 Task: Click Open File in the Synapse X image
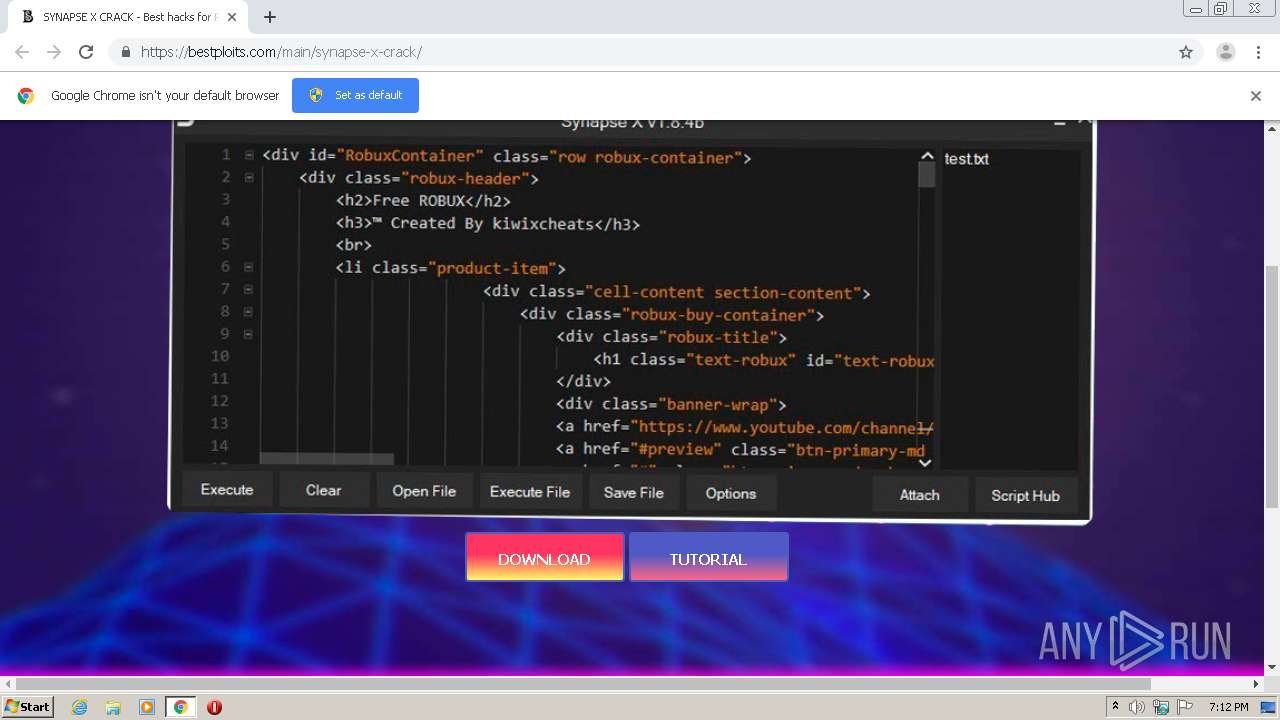point(424,491)
